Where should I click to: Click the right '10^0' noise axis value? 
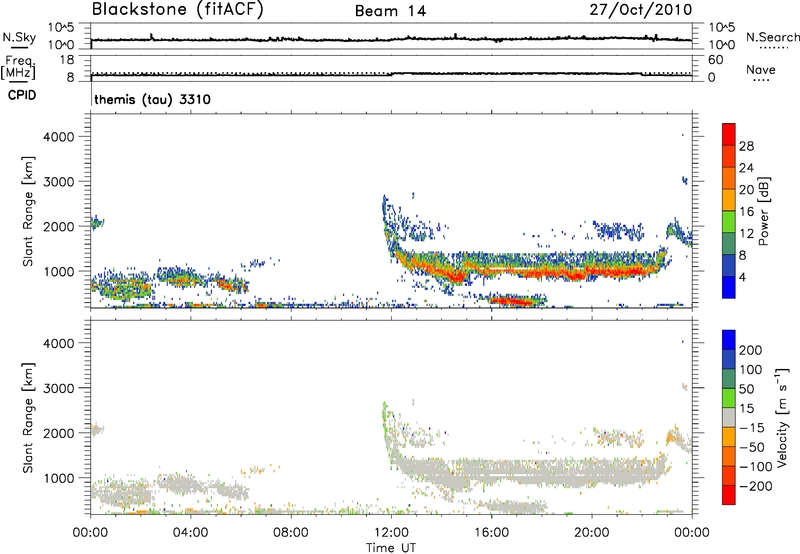click(721, 45)
